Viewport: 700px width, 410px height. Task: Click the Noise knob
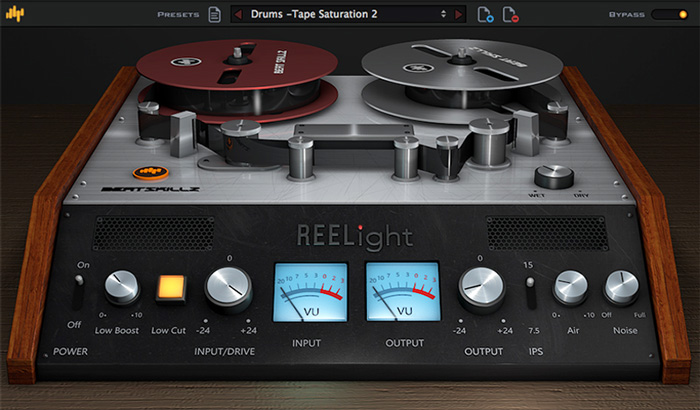(621, 288)
